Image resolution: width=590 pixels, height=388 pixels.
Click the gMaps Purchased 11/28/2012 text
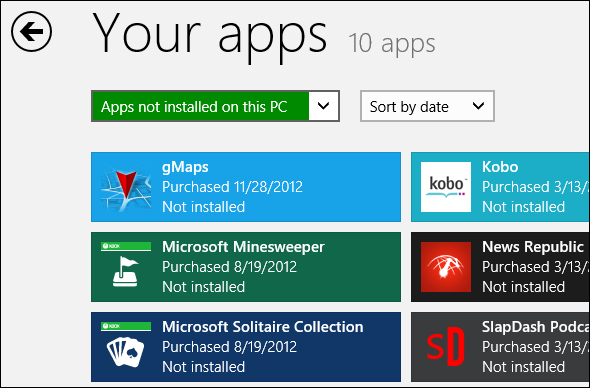(x=232, y=187)
